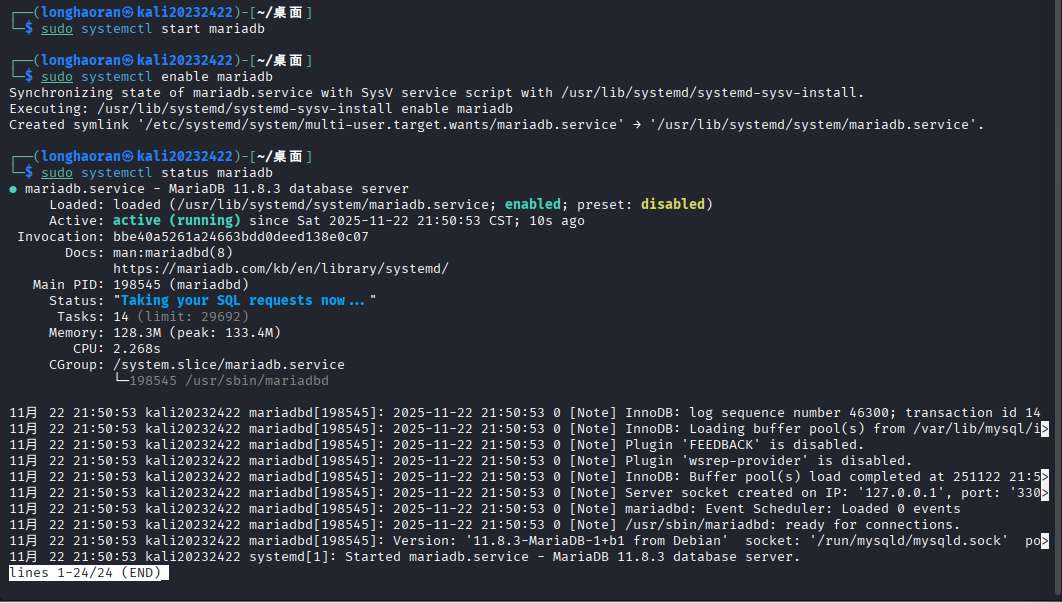Viewport: 1062px width, 603px height.
Task: Click the 'sudo systemctl status mariadb' command
Action: pos(157,173)
